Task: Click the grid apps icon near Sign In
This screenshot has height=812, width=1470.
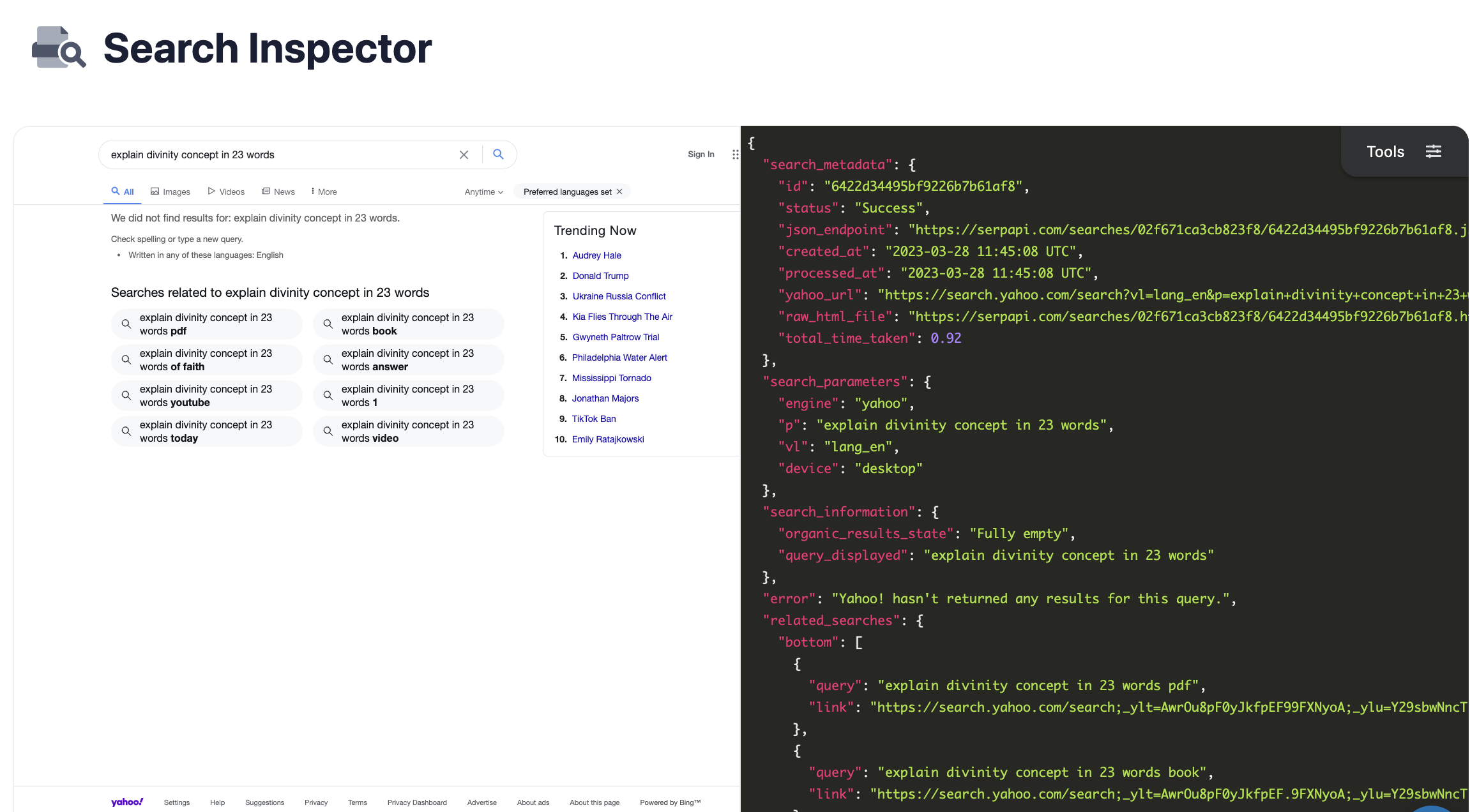Action: pos(735,154)
